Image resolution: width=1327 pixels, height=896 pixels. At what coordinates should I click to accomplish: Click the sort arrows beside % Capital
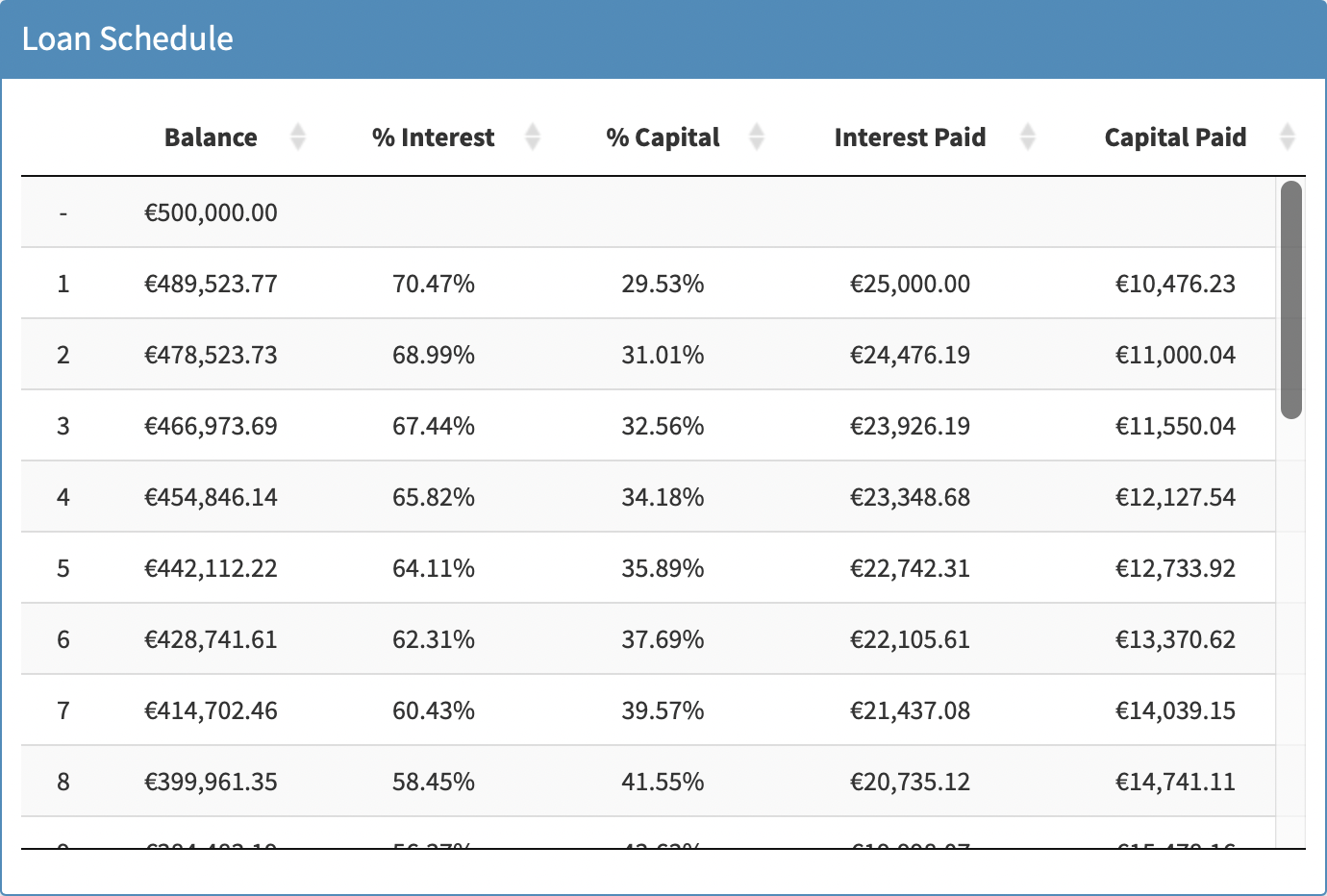[757, 137]
